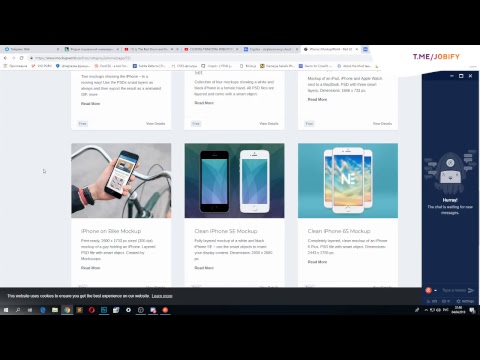Minimize the chat panel window
The image size is (480, 360).
[x=452, y=76]
